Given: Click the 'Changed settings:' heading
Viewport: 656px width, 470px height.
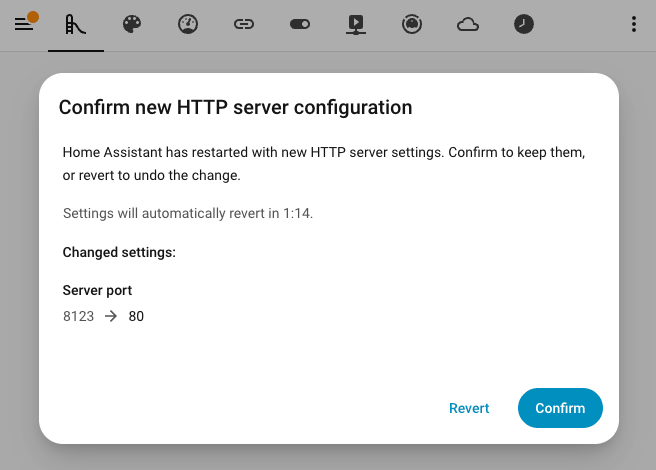Looking at the screenshot, I should pyautogui.click(x=119, y=252).
